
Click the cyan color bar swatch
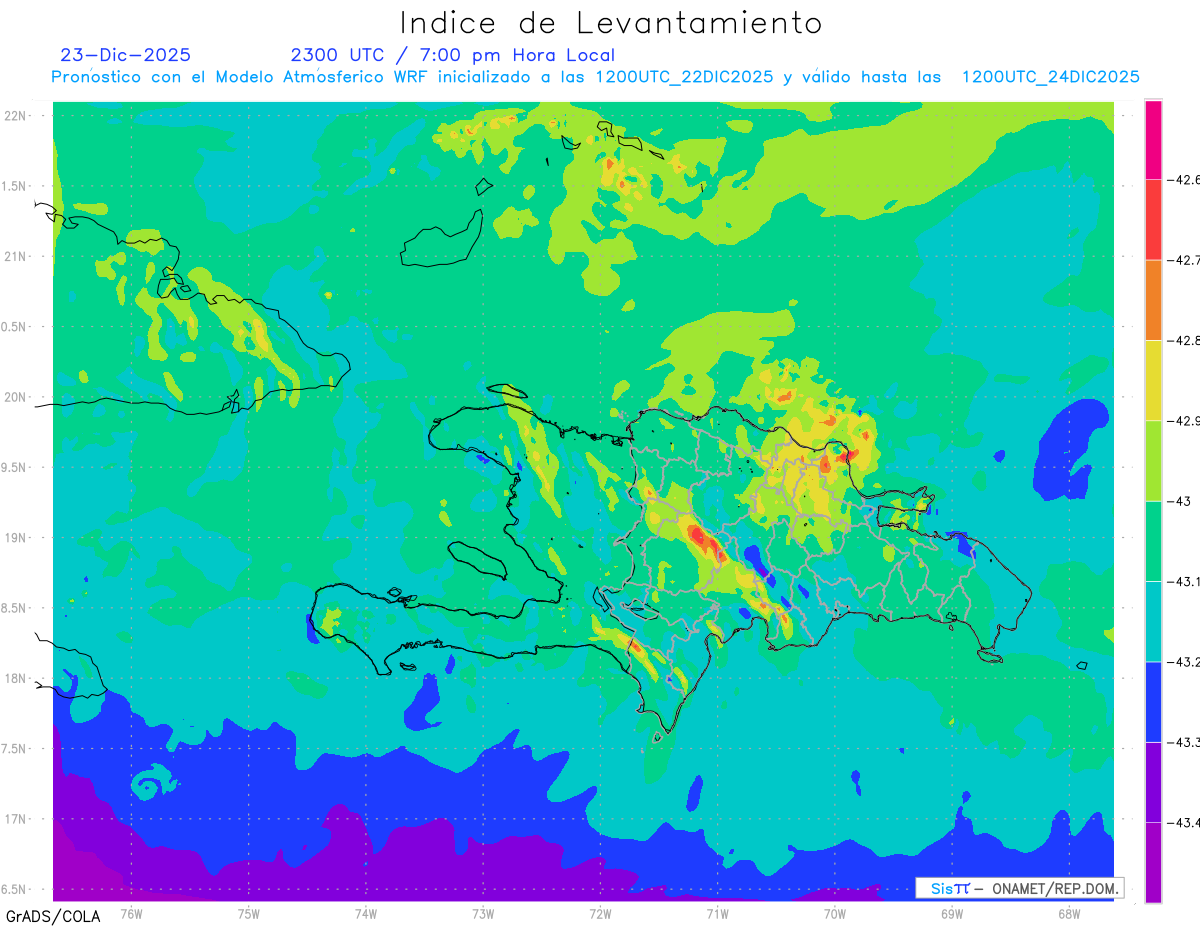click(x=1153, y=621)
